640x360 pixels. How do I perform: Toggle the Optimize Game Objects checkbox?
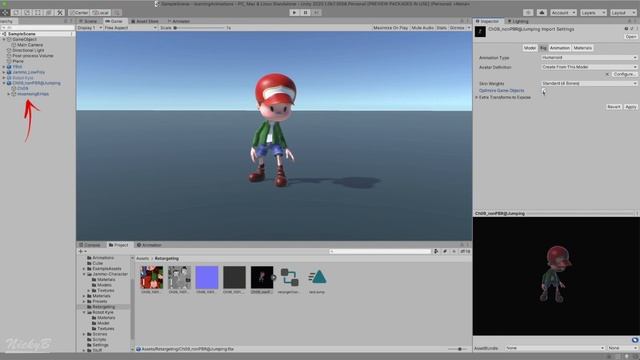pos(544,91)
